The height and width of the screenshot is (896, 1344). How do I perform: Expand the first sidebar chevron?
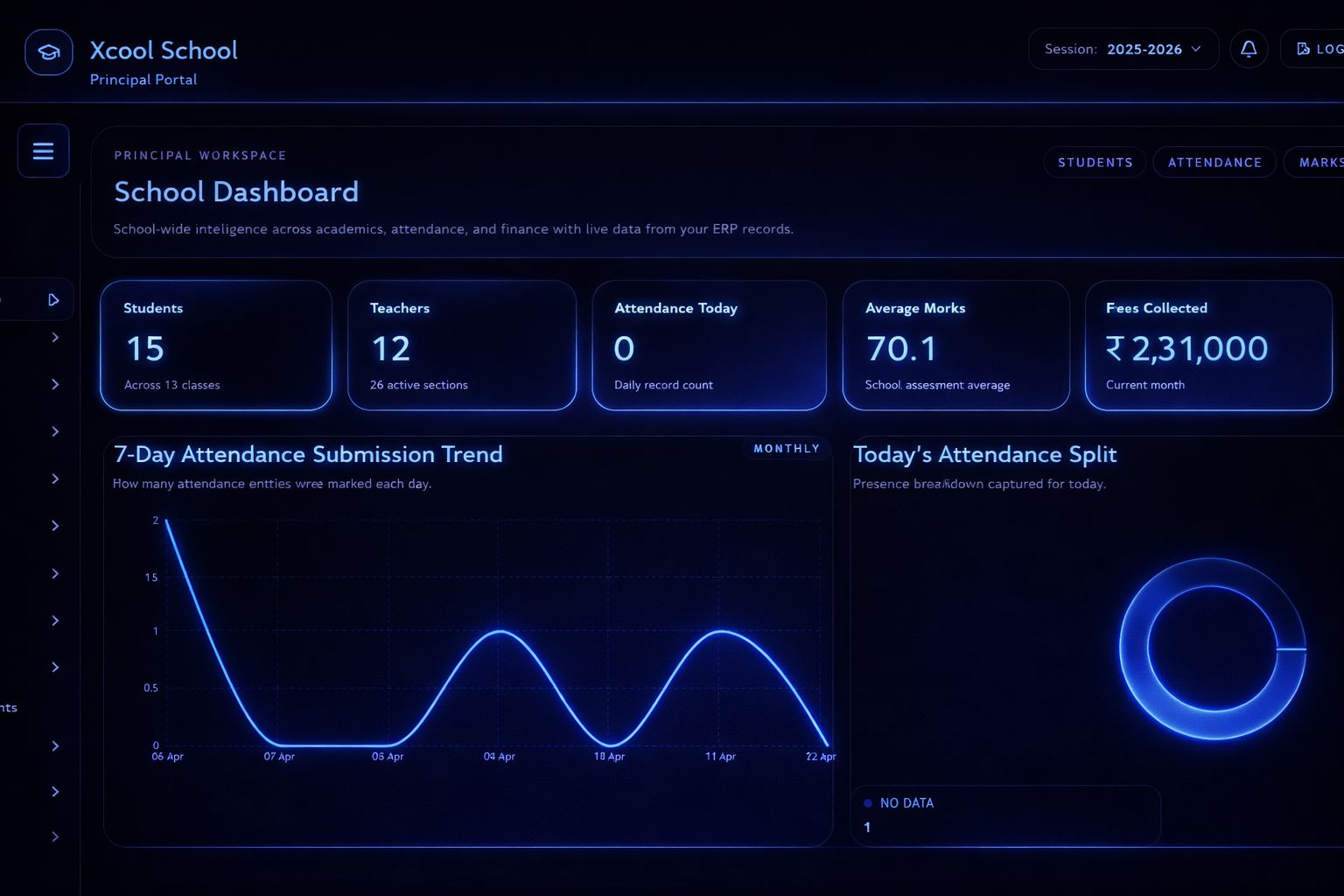[55, 337]
